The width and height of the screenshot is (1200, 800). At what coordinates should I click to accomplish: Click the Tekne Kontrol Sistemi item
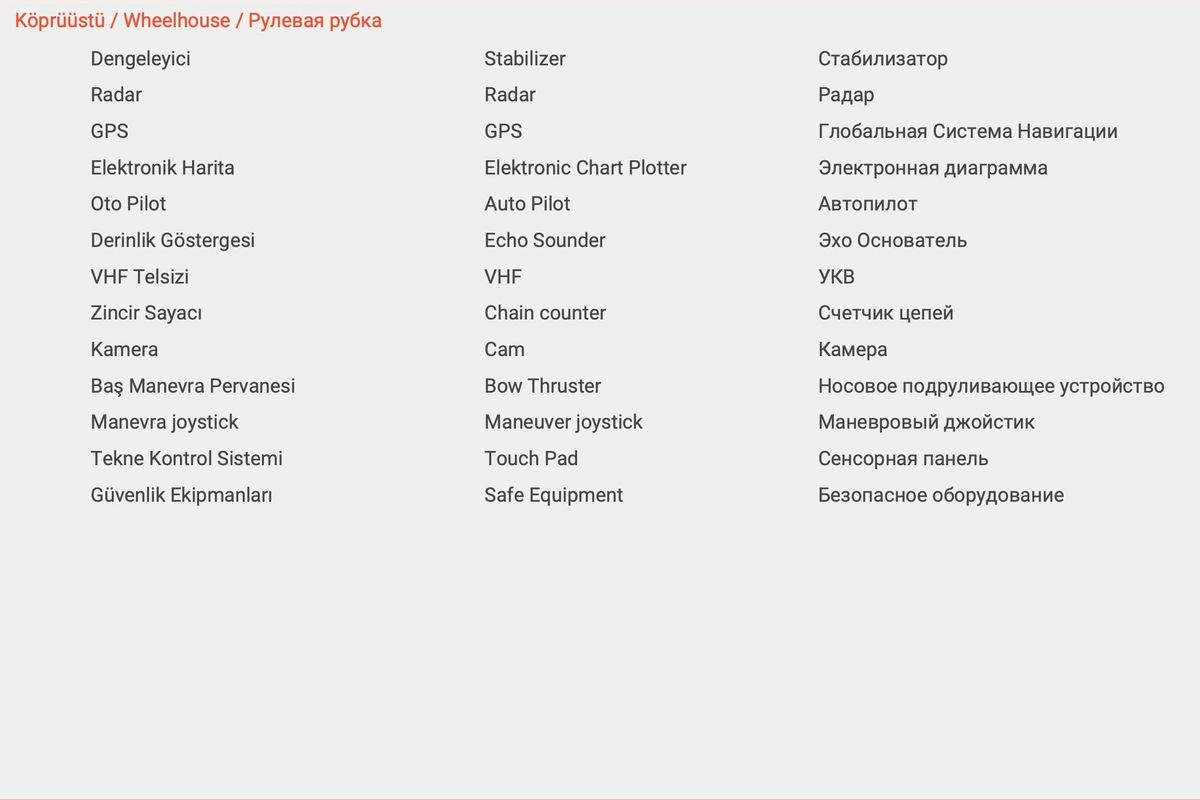pyautogui.click(x=186, y=459)
